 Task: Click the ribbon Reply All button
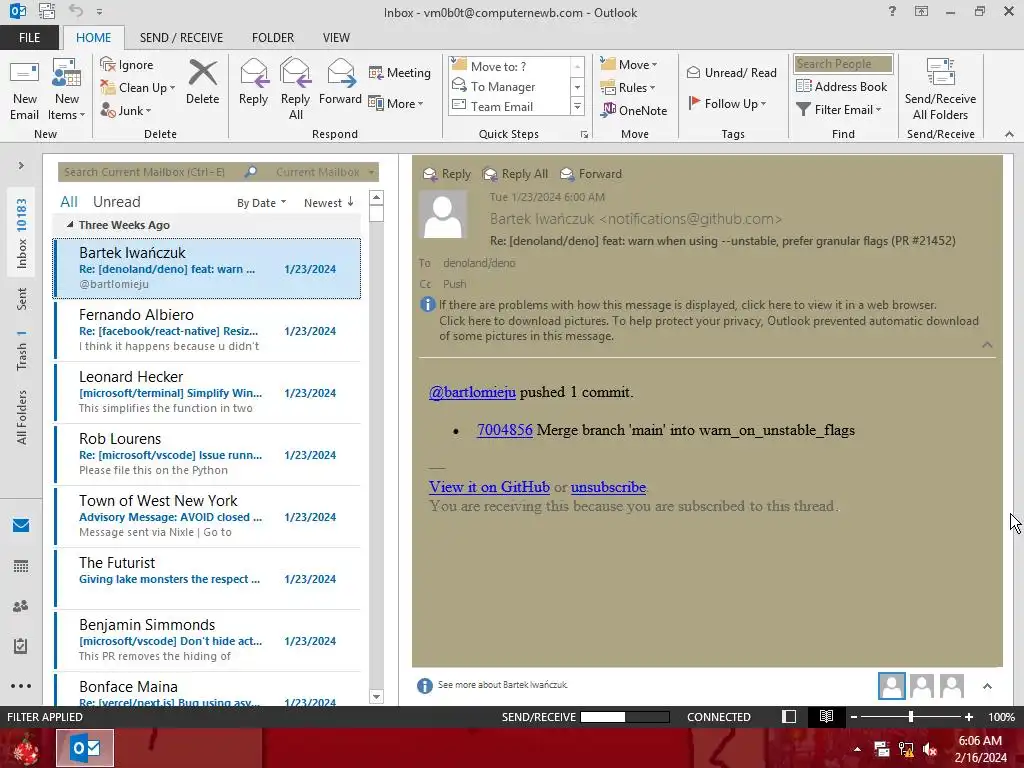(x=295, y=89)
